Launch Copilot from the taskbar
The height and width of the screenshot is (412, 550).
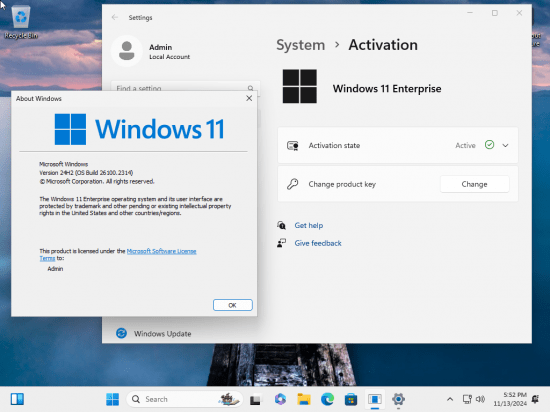click(x=280, y=399)
